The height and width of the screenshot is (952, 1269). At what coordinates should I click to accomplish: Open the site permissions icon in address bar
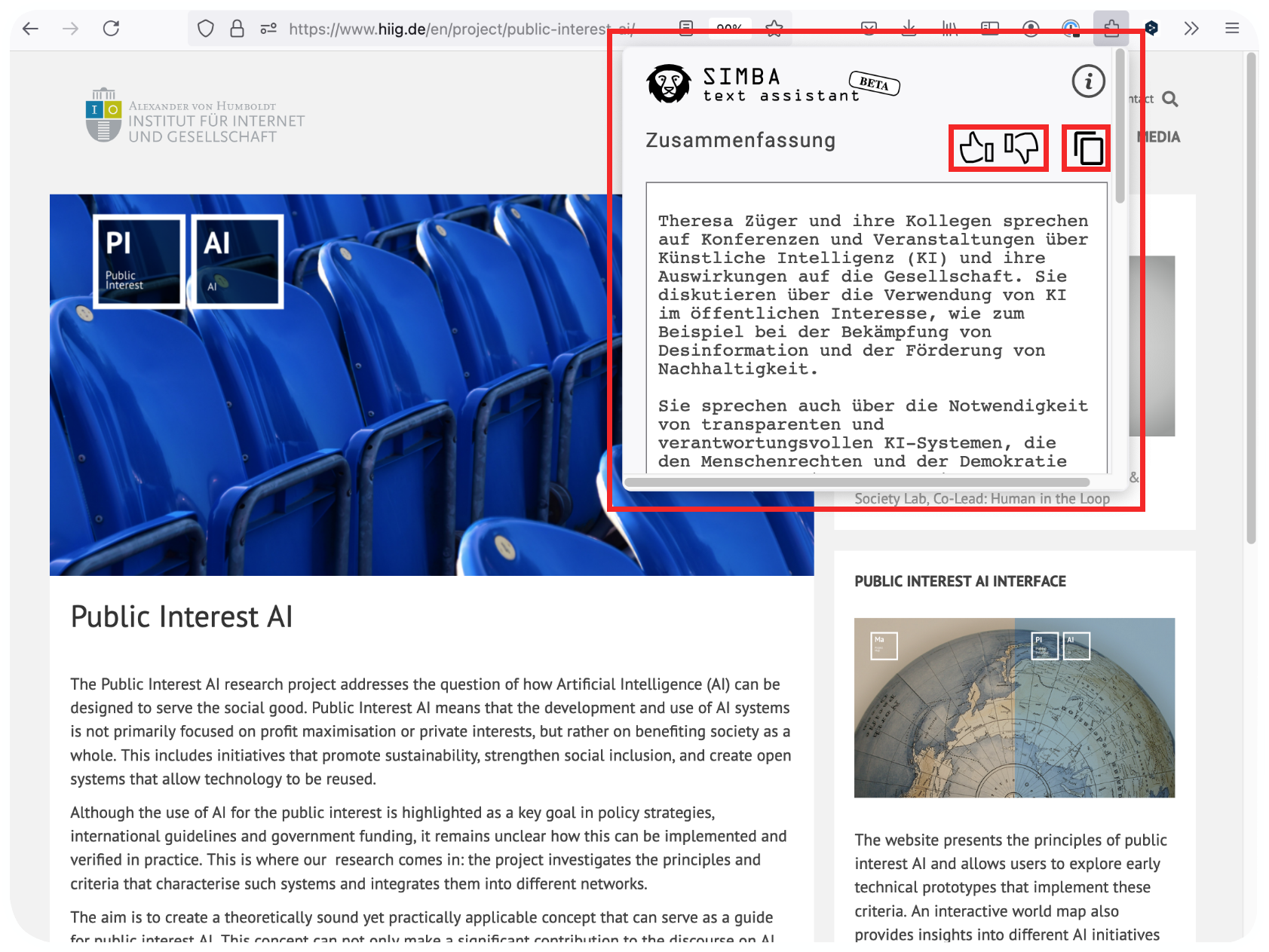pos(268,29)
